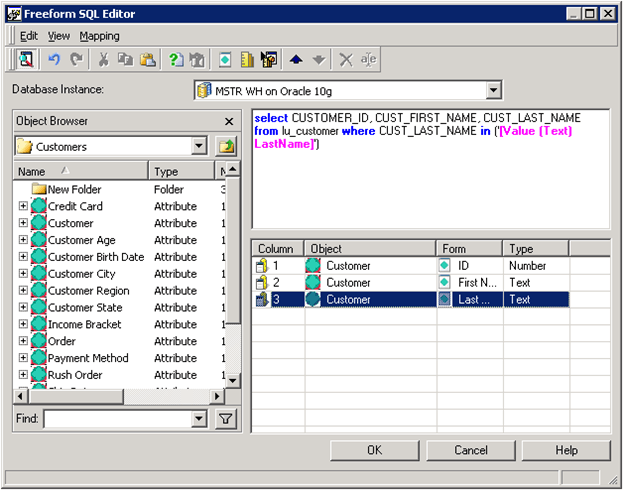This screenshot has height=492, width=624.
Task: Click the green question mark prompt icon
Action: click(176, 60)
